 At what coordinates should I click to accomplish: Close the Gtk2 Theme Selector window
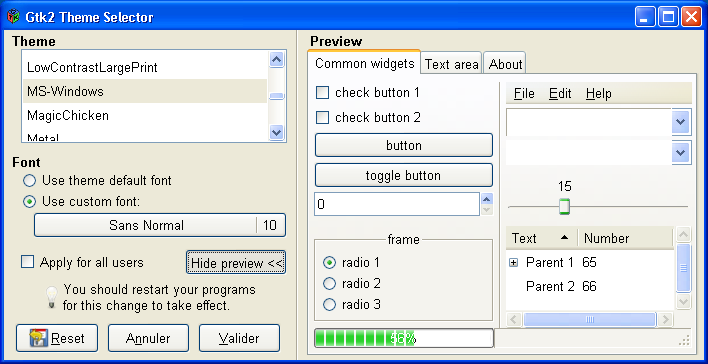click(x=691, y=18)
